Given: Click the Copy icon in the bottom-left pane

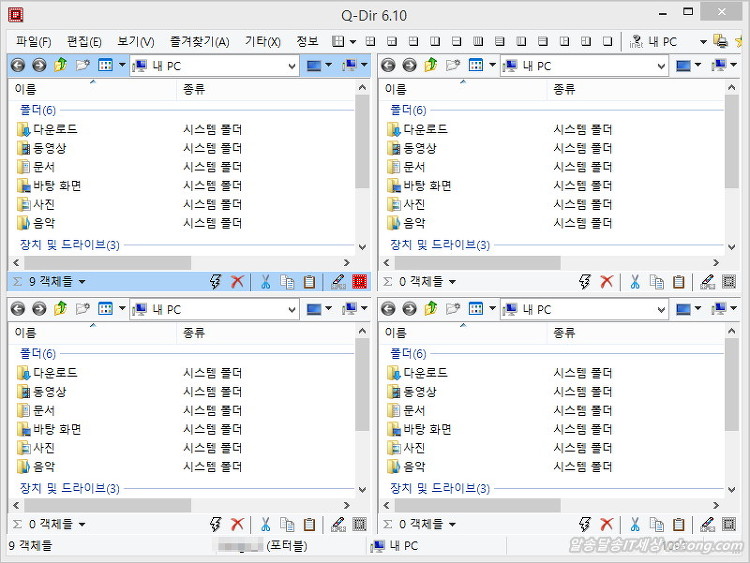Looking at the screenshot, I should 288,524.
